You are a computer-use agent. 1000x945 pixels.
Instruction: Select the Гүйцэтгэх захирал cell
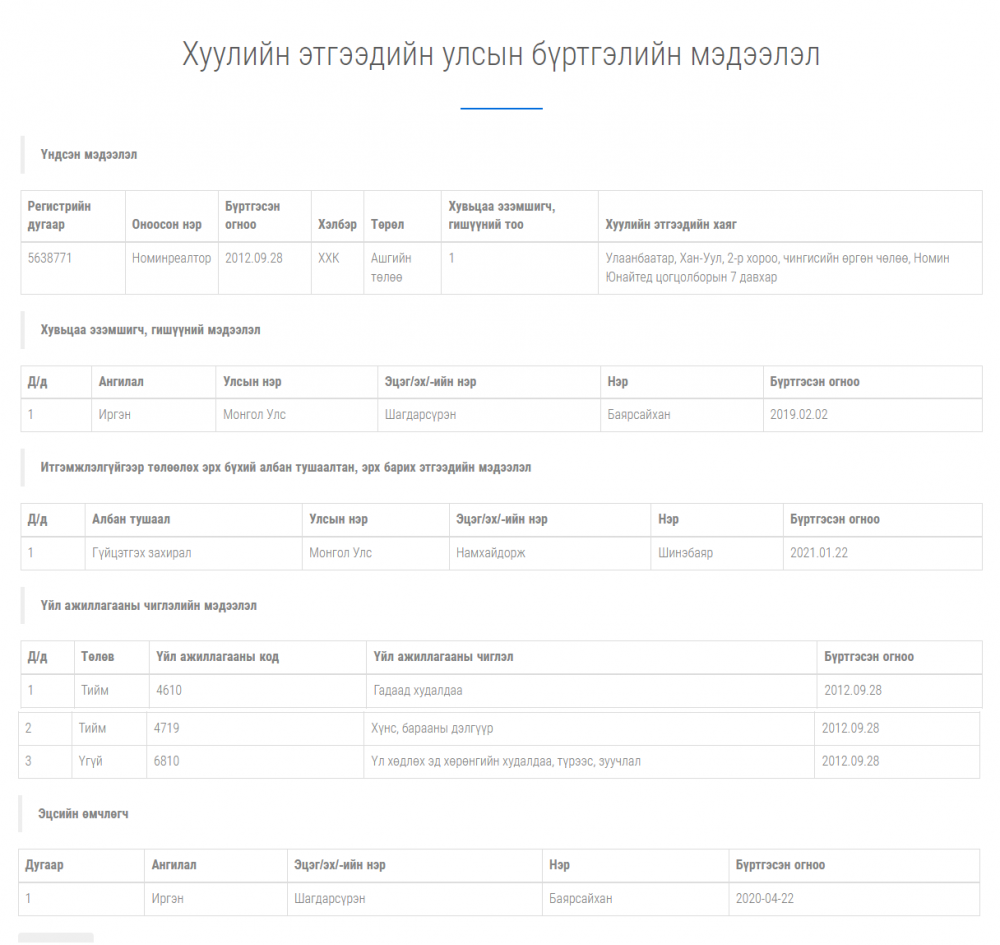tap(142, 553)
